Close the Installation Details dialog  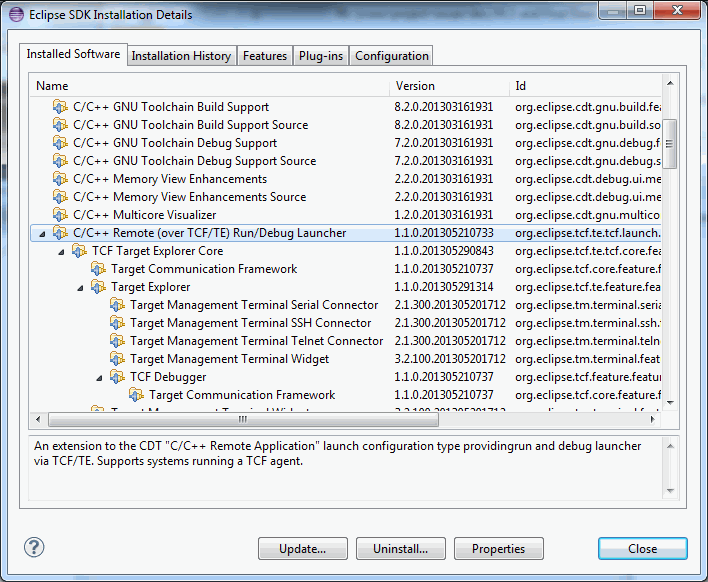click(643, 549)
